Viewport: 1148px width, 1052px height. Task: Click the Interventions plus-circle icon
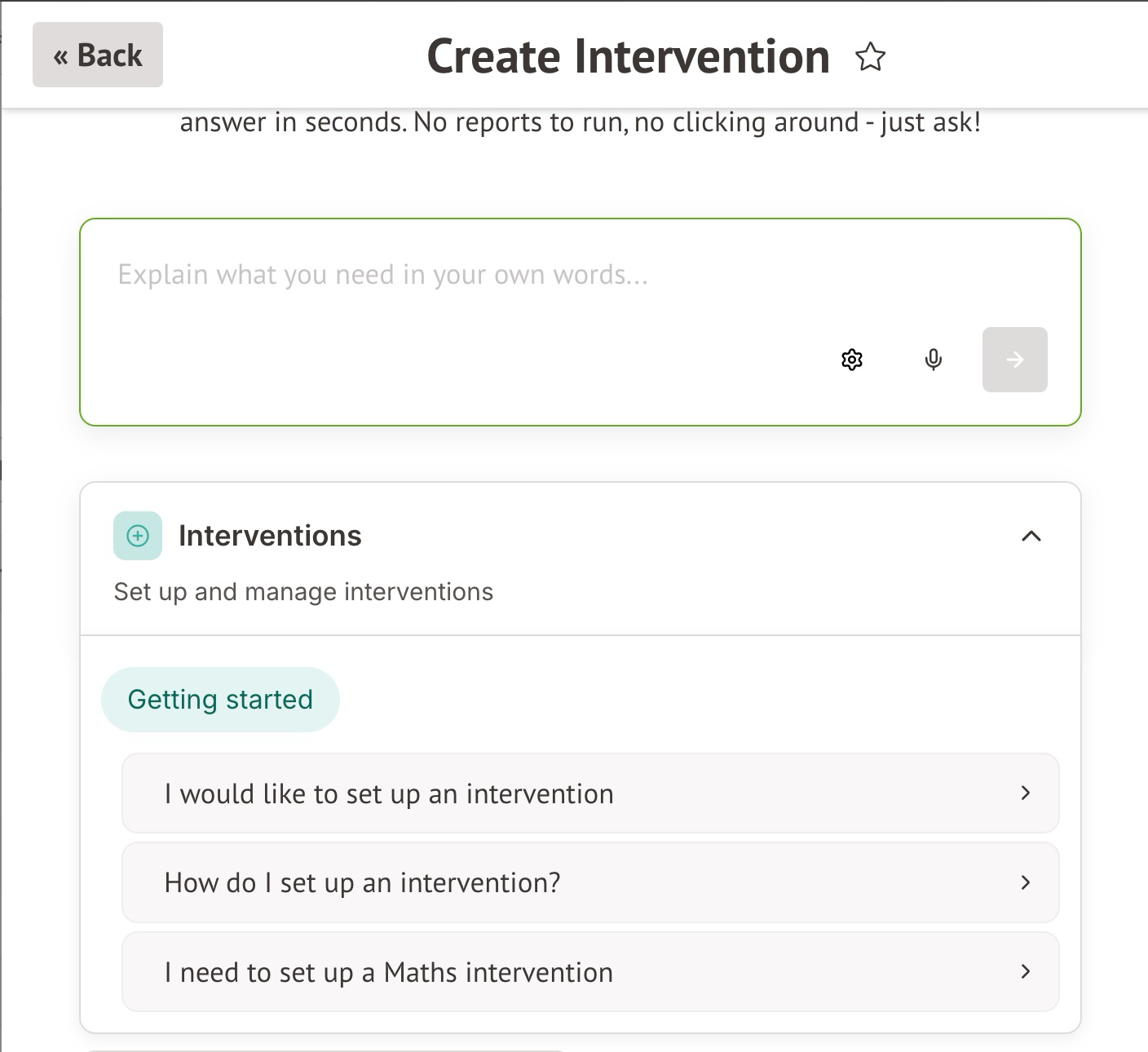coord(138,536)
